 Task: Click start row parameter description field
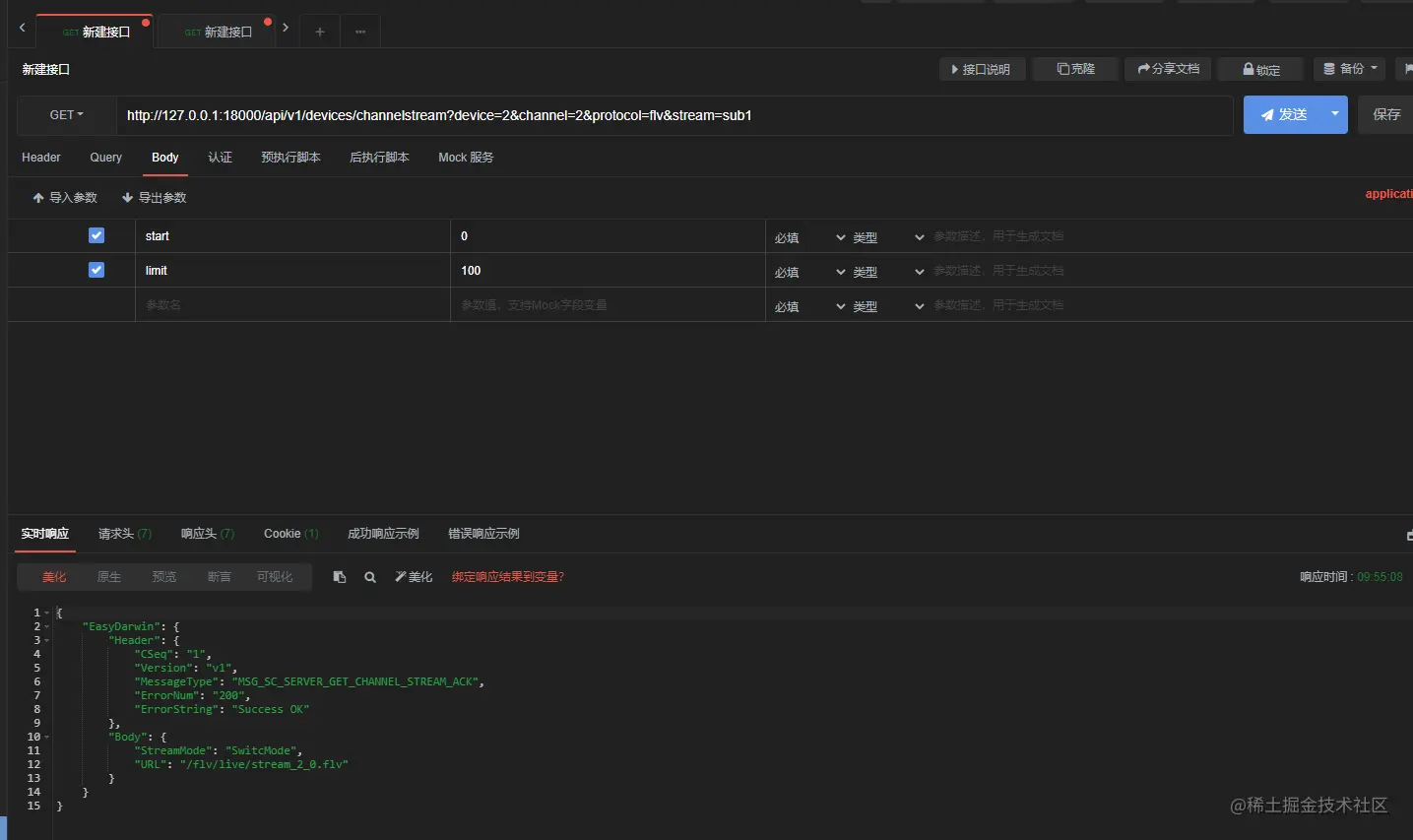click(1171, 236)
